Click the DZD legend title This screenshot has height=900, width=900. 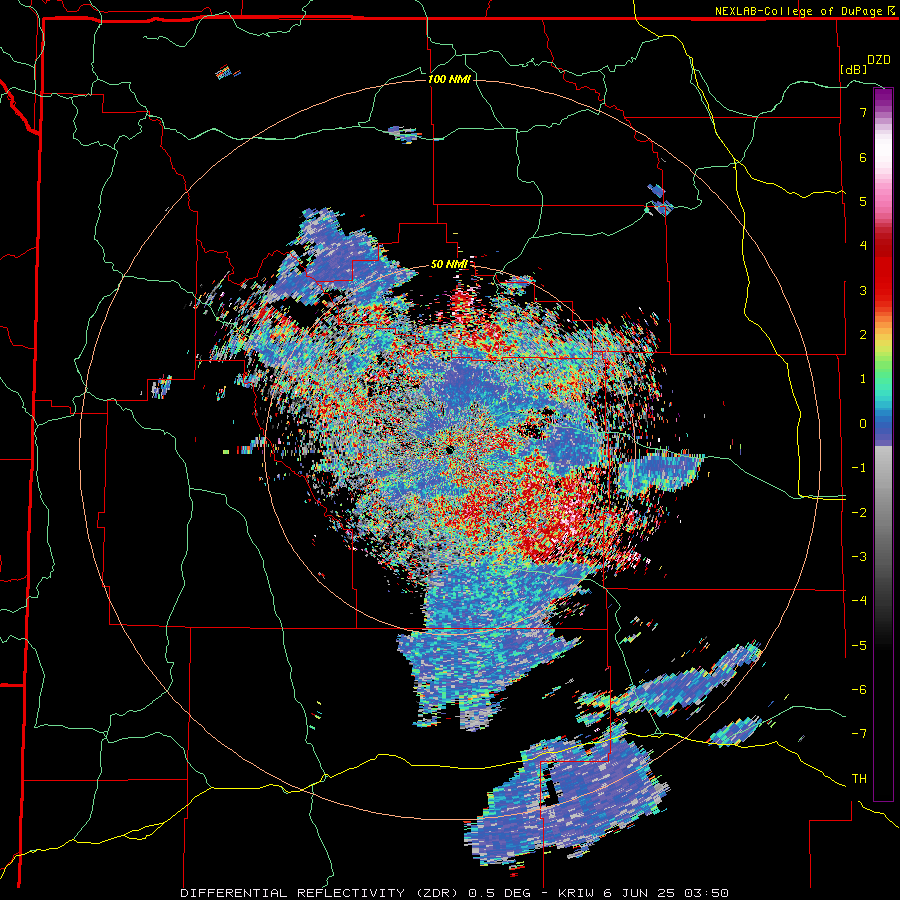(x=879, y=60)
